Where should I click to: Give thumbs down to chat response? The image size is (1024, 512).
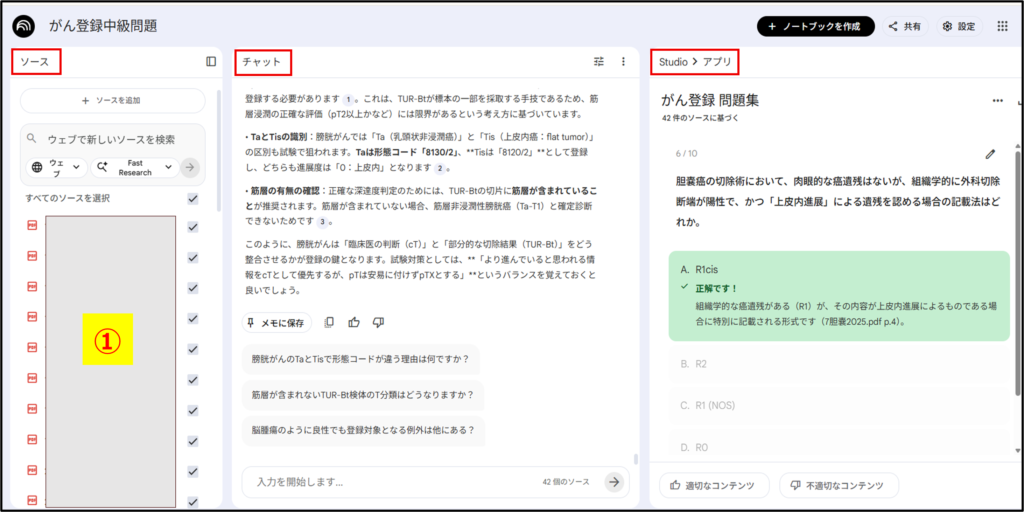pyautogui.click(x=378, y=322)
